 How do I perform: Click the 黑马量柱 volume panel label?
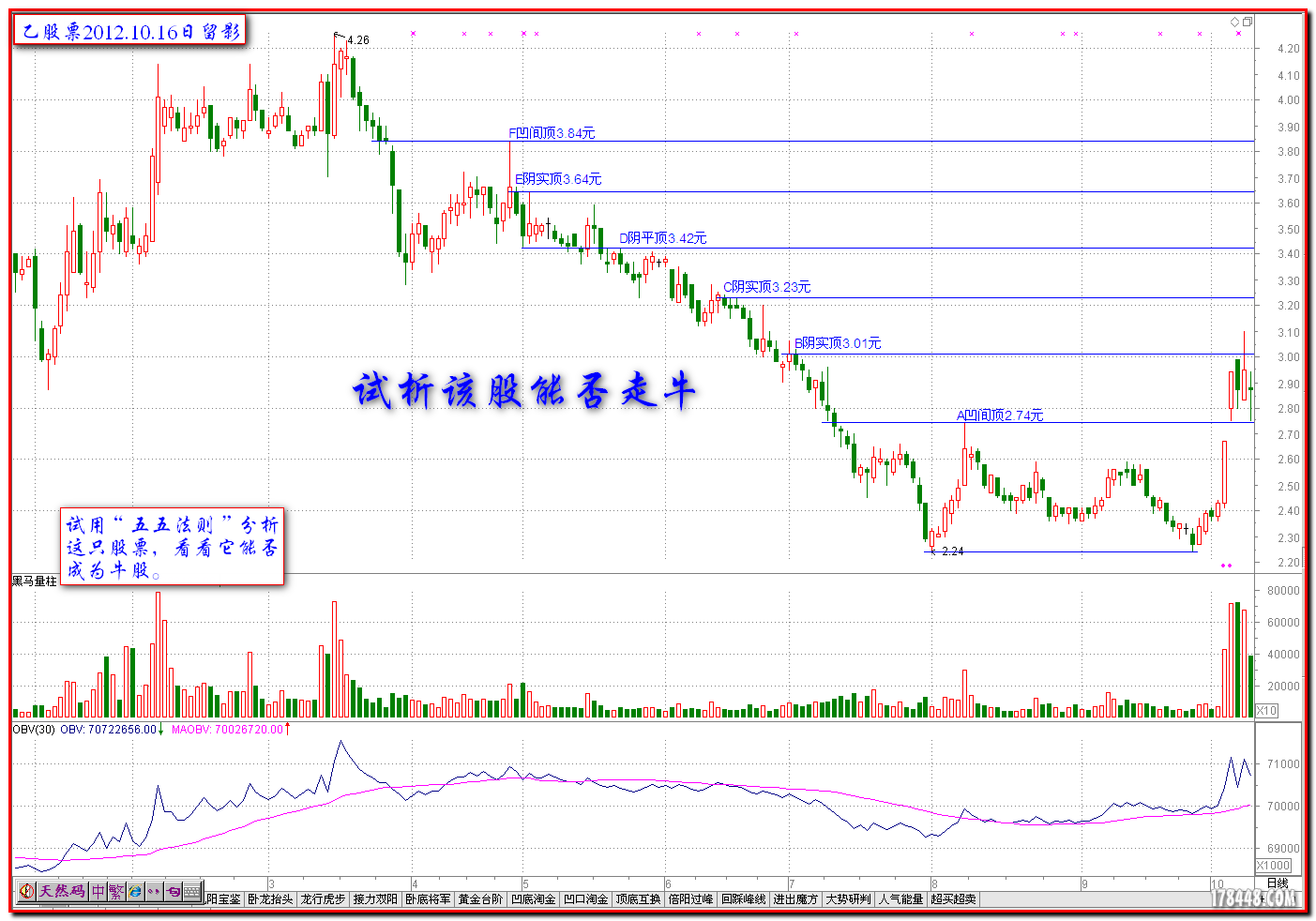click(x=35, y=581)
